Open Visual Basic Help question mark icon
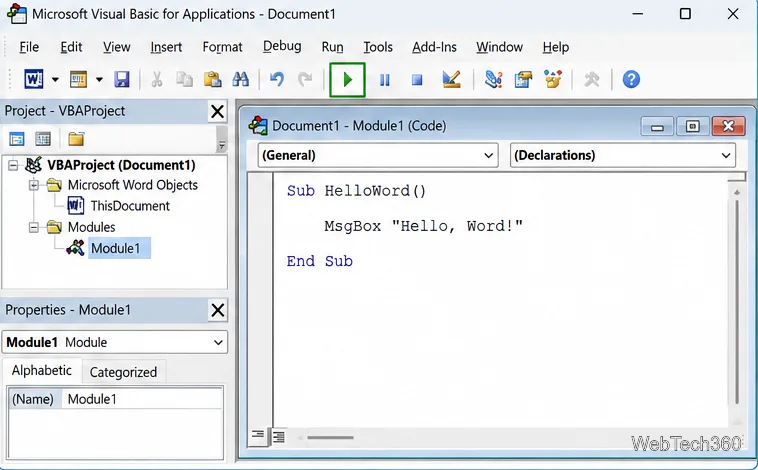The height and width of the screenshot is (470, 758). pos(631,79)
